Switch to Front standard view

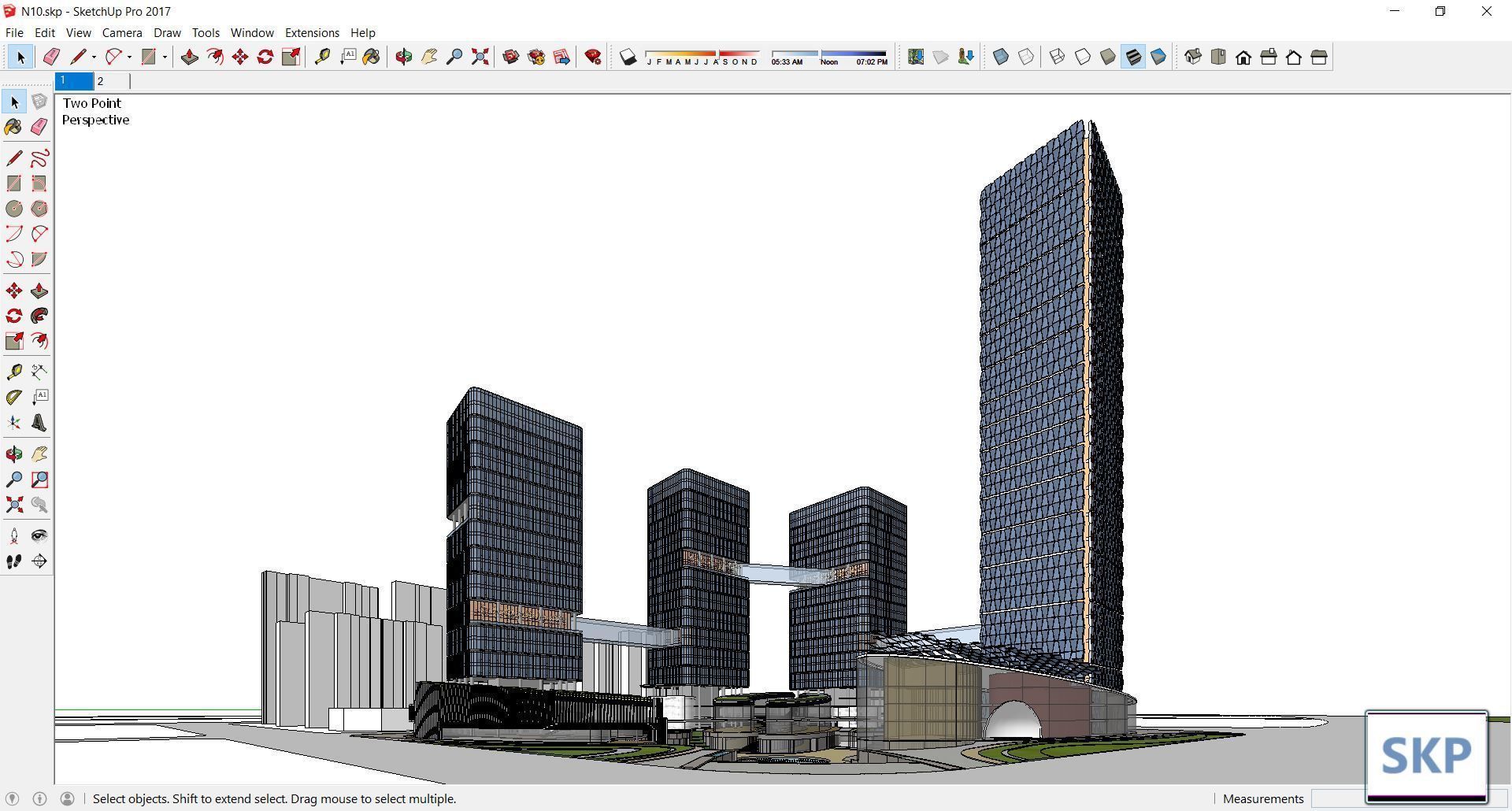pyautogui.click(x=1243, y=57)
